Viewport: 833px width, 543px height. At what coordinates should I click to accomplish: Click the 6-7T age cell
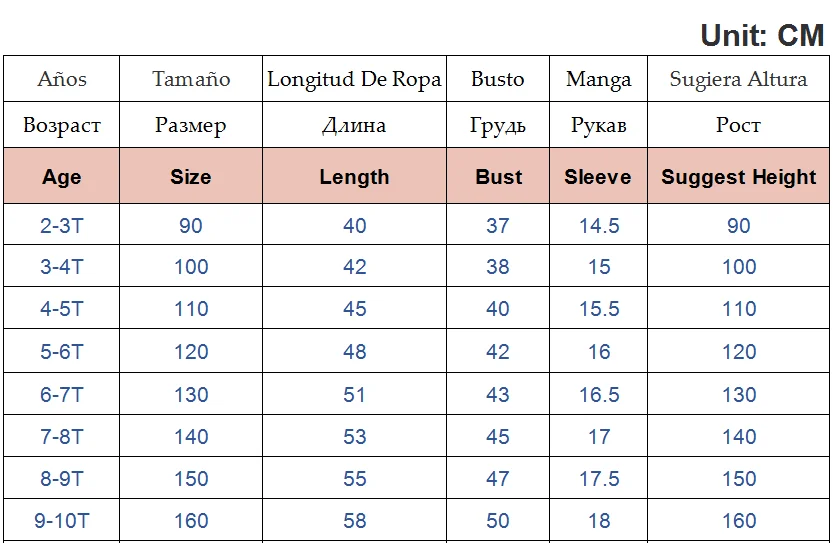point(62,394)
